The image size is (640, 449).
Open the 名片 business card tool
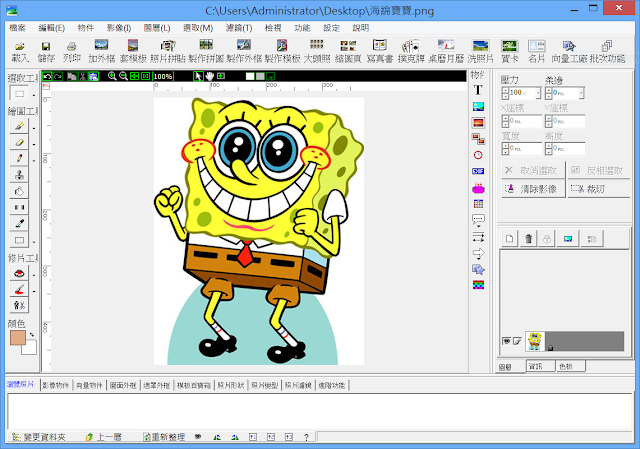536,52
